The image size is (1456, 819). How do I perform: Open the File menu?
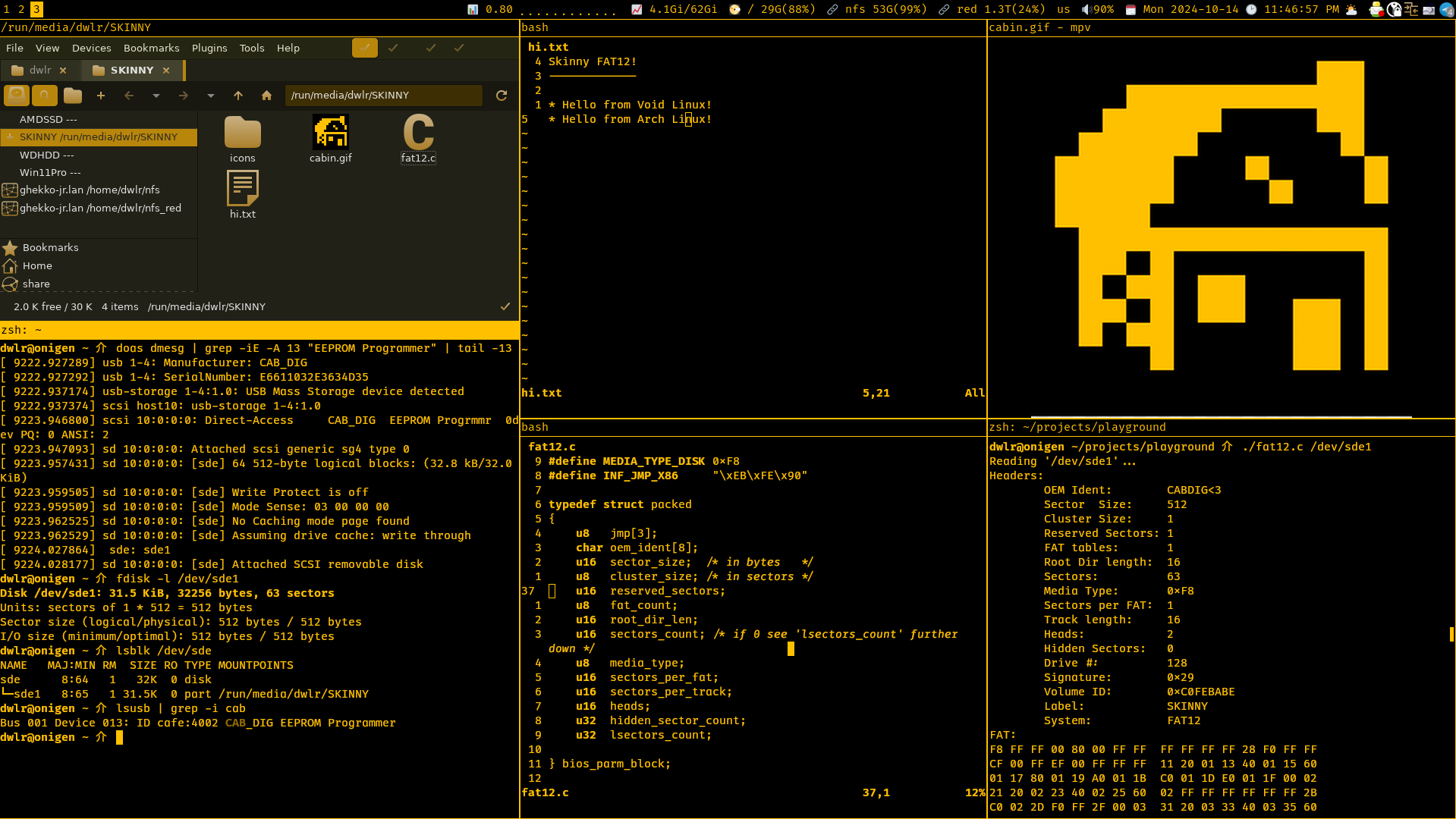point(14,48)
